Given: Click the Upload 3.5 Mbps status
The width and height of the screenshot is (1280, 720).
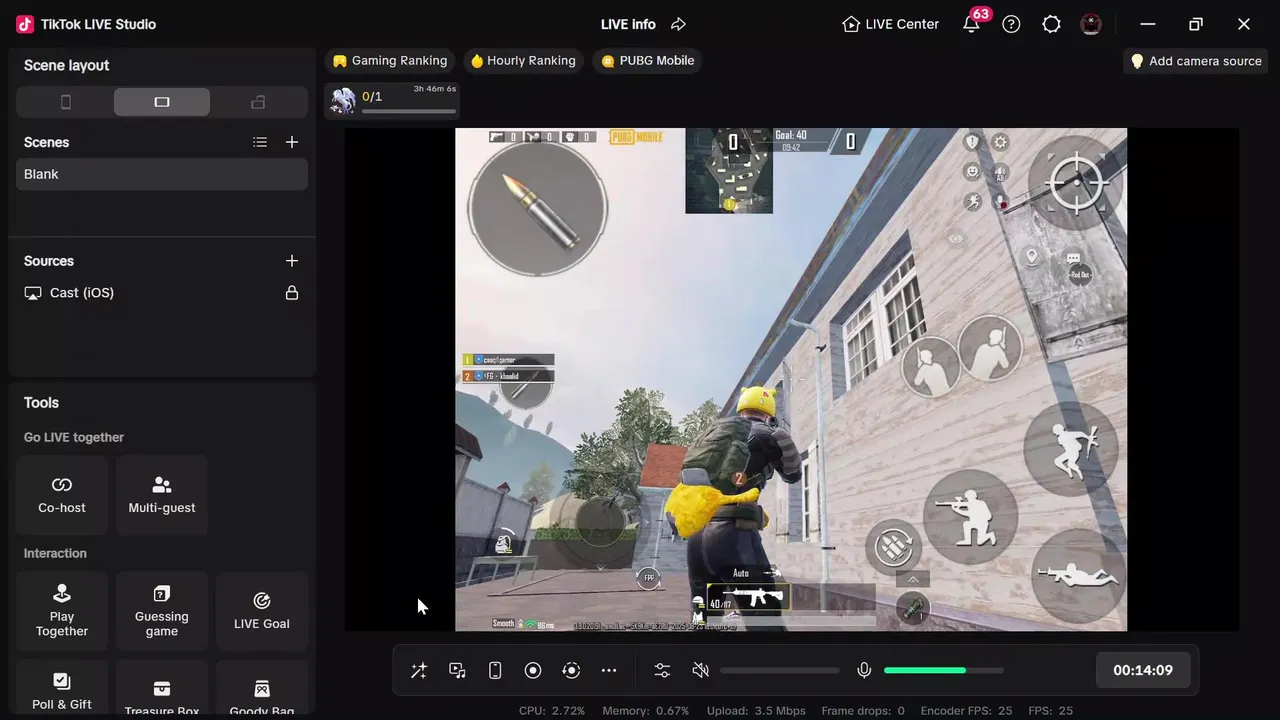Looking at the screenshot, I should pyautogui.click(x=755, y=711).
